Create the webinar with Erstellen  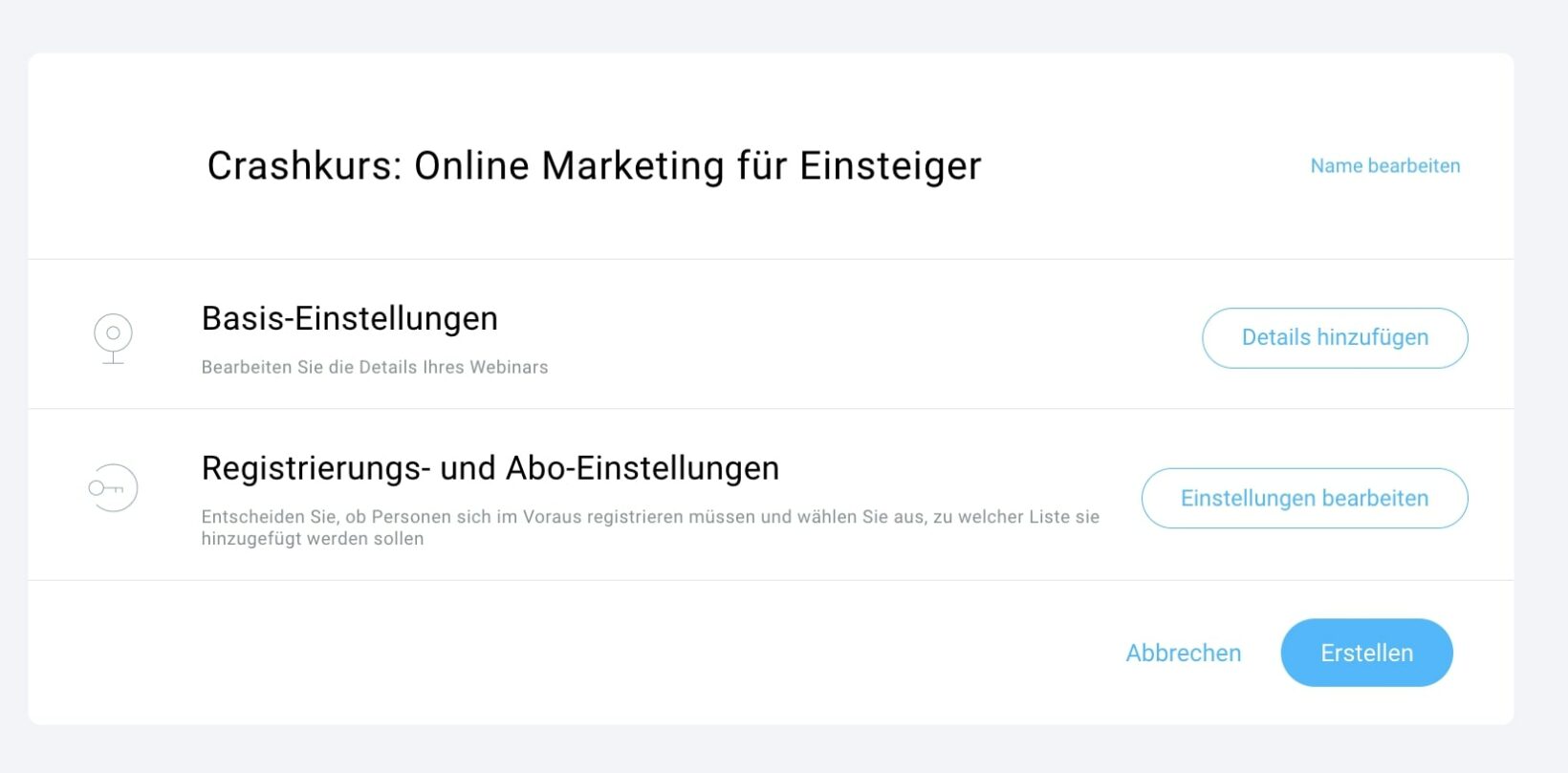click(1366, 654)
